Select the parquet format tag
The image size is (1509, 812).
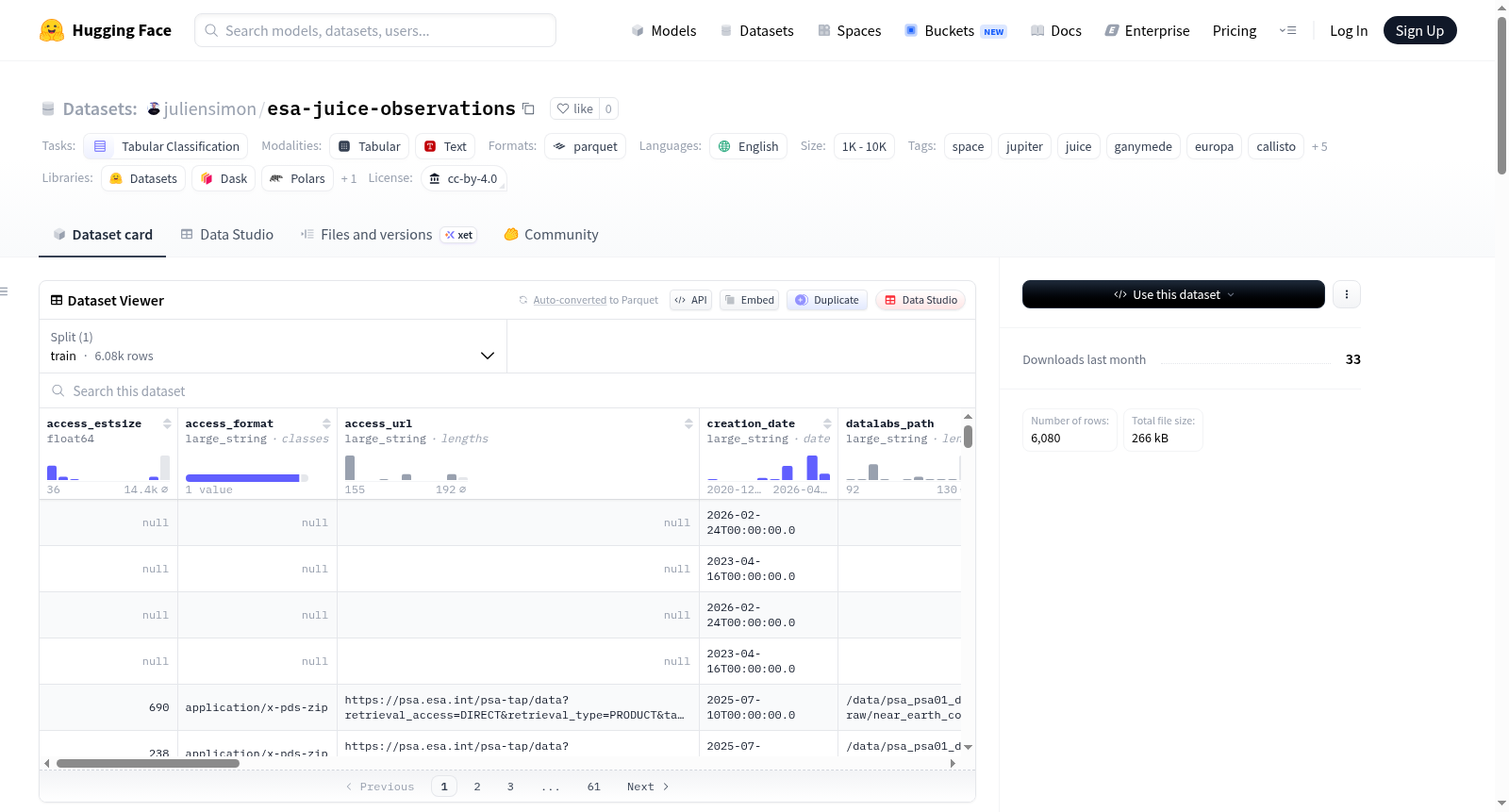(585, 146)
